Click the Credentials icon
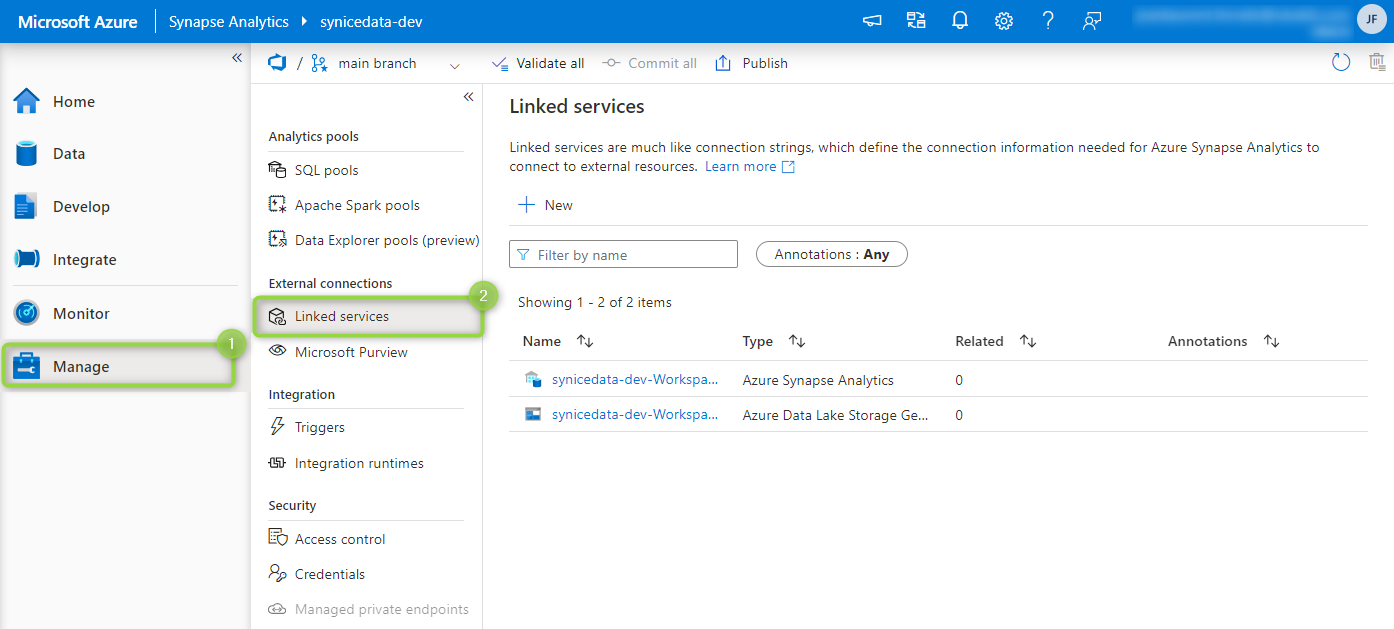The height and width of the screenshot is (629, 1394). 277,573
